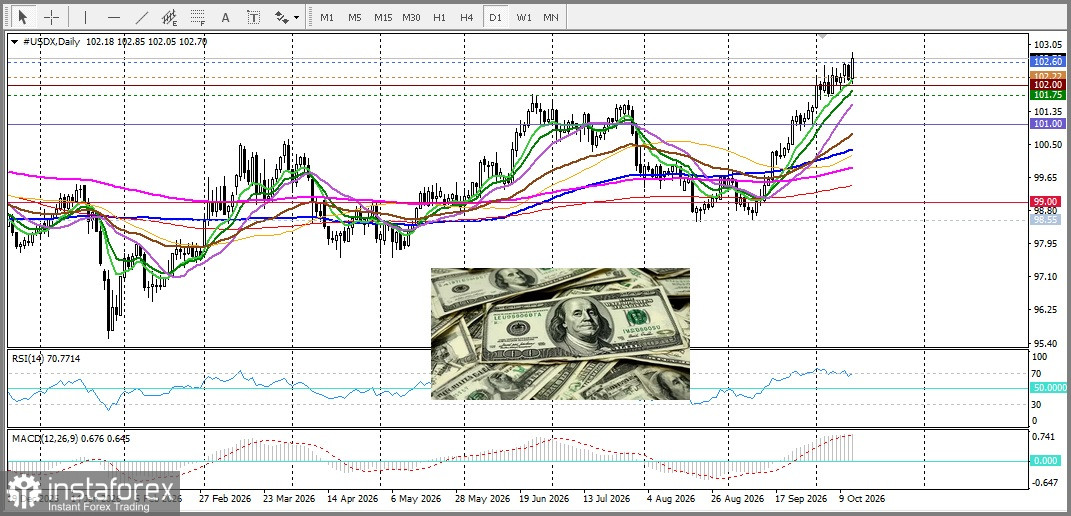Switch chart to M1 timeframe
Image resolution: width=1071 pixels, height=516 pixels.
(x=327, y=17)
